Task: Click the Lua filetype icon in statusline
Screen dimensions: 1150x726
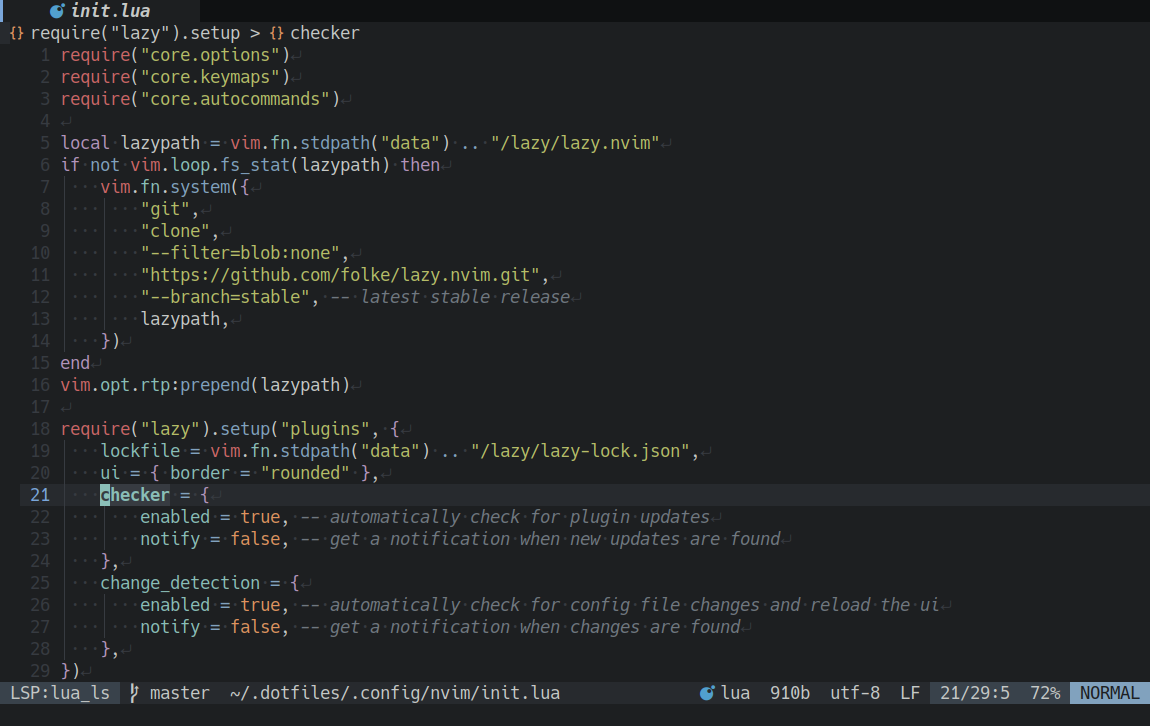Action: coord(707,693)
